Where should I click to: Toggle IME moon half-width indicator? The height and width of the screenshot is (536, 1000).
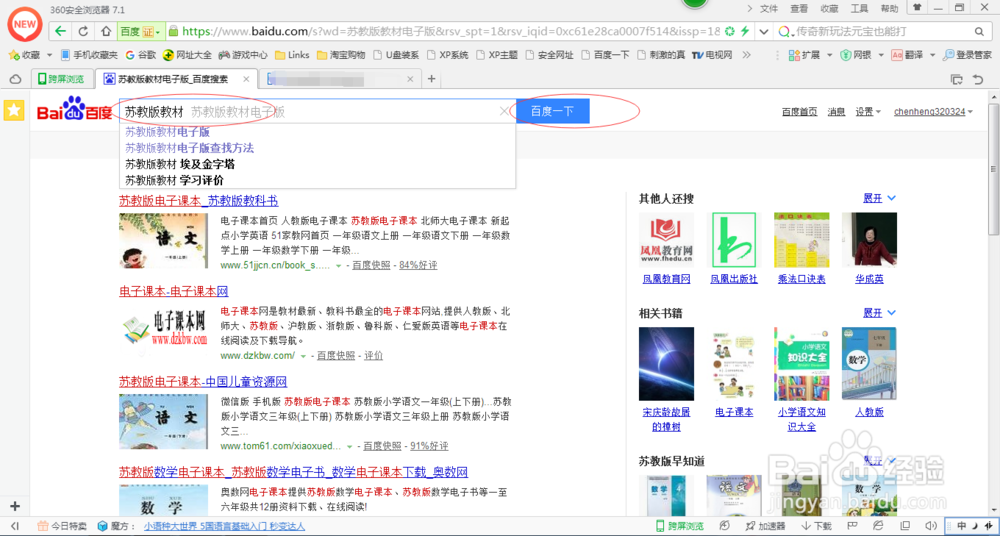click(974, 526)
